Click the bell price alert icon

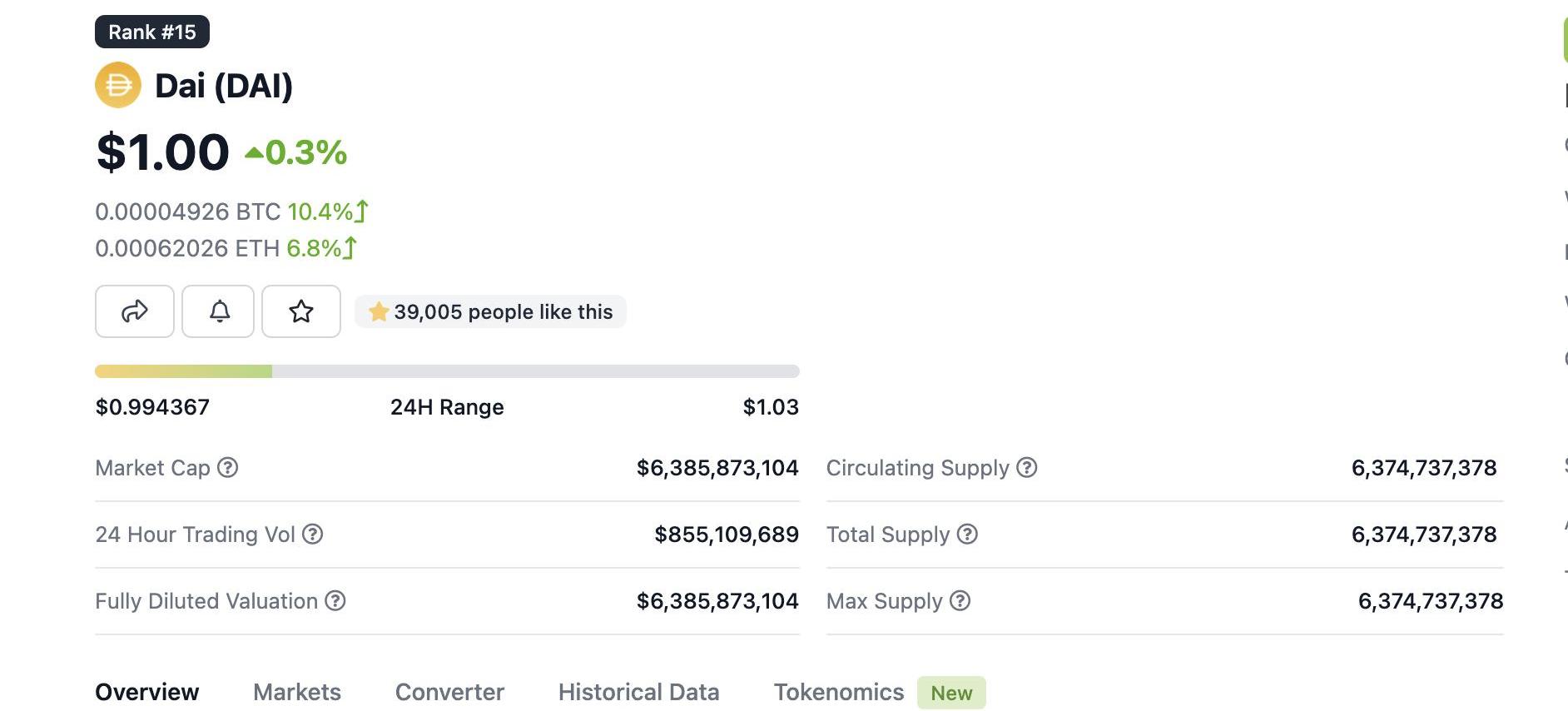click(x=218, y=311)
